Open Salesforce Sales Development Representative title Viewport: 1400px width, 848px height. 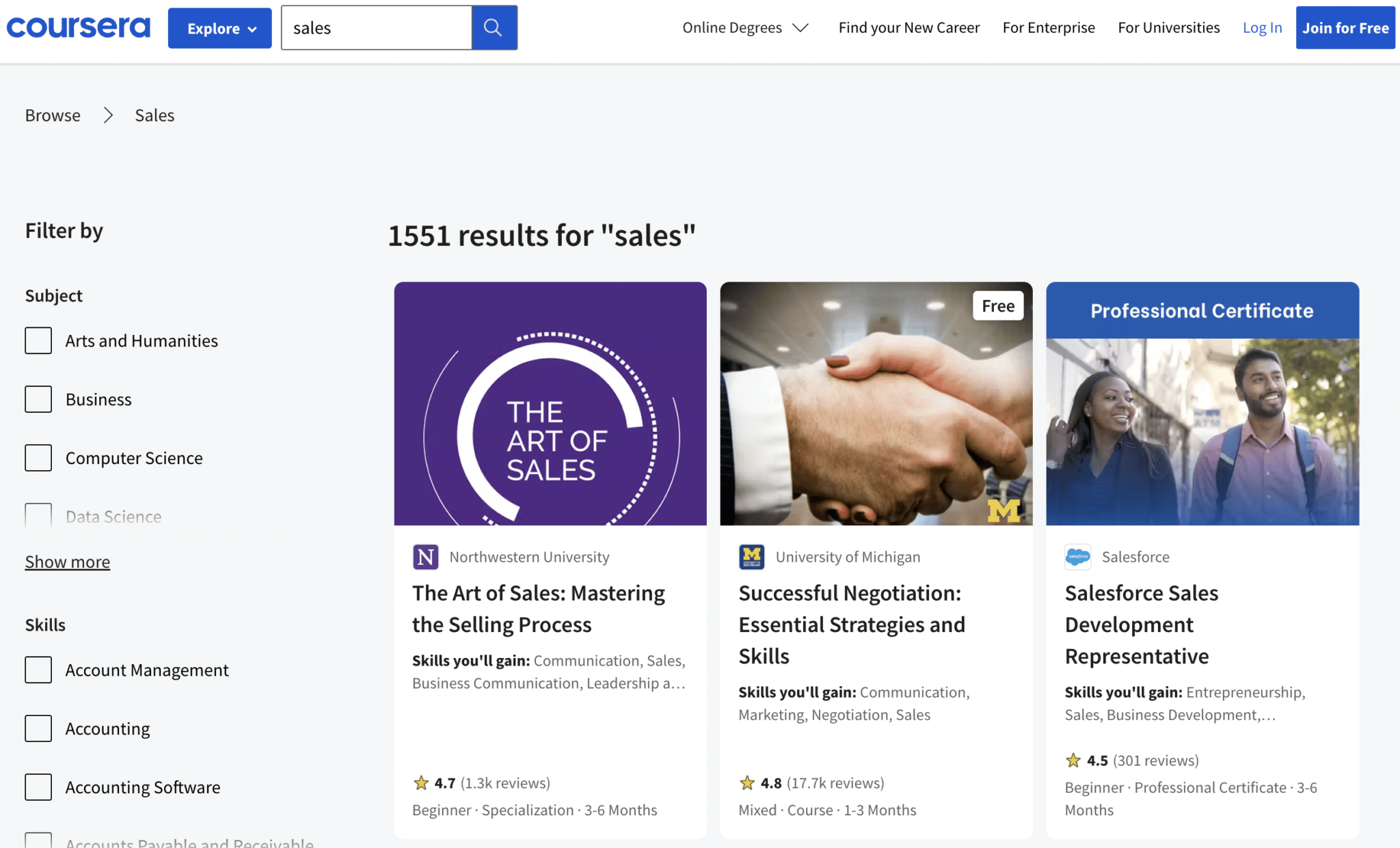click(x=1142, y=624)
